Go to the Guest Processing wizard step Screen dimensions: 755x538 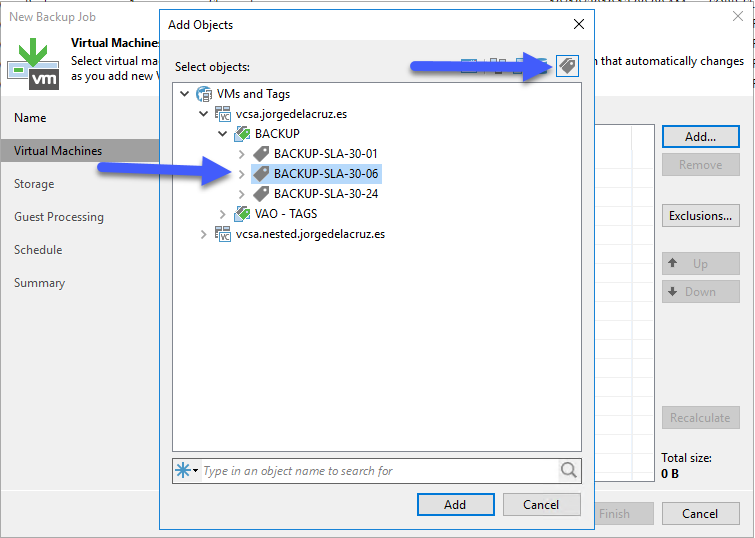coord(59,217)
